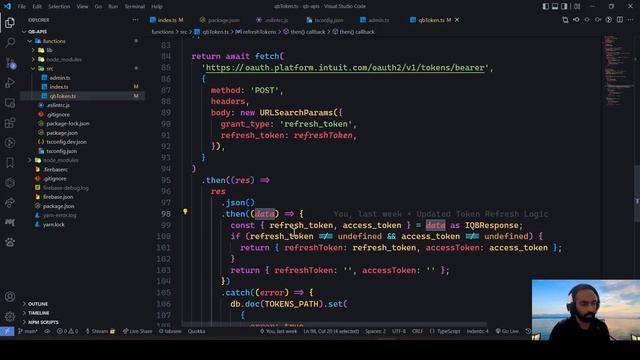Open yarn.lock in the file tree
This screenshot has width=640, height=360.
[x=53, y=224]
